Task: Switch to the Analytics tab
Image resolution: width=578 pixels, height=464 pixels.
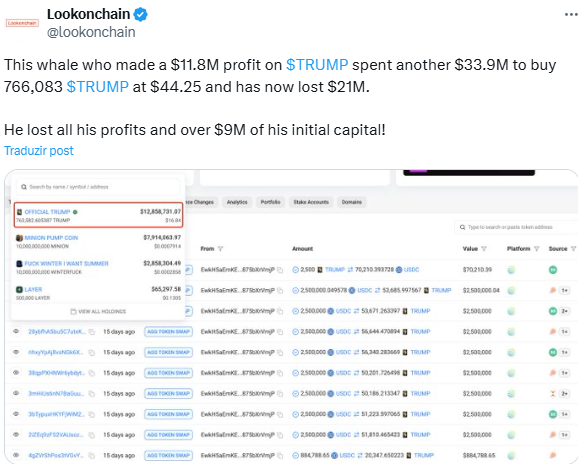Action: pos(237,202)
